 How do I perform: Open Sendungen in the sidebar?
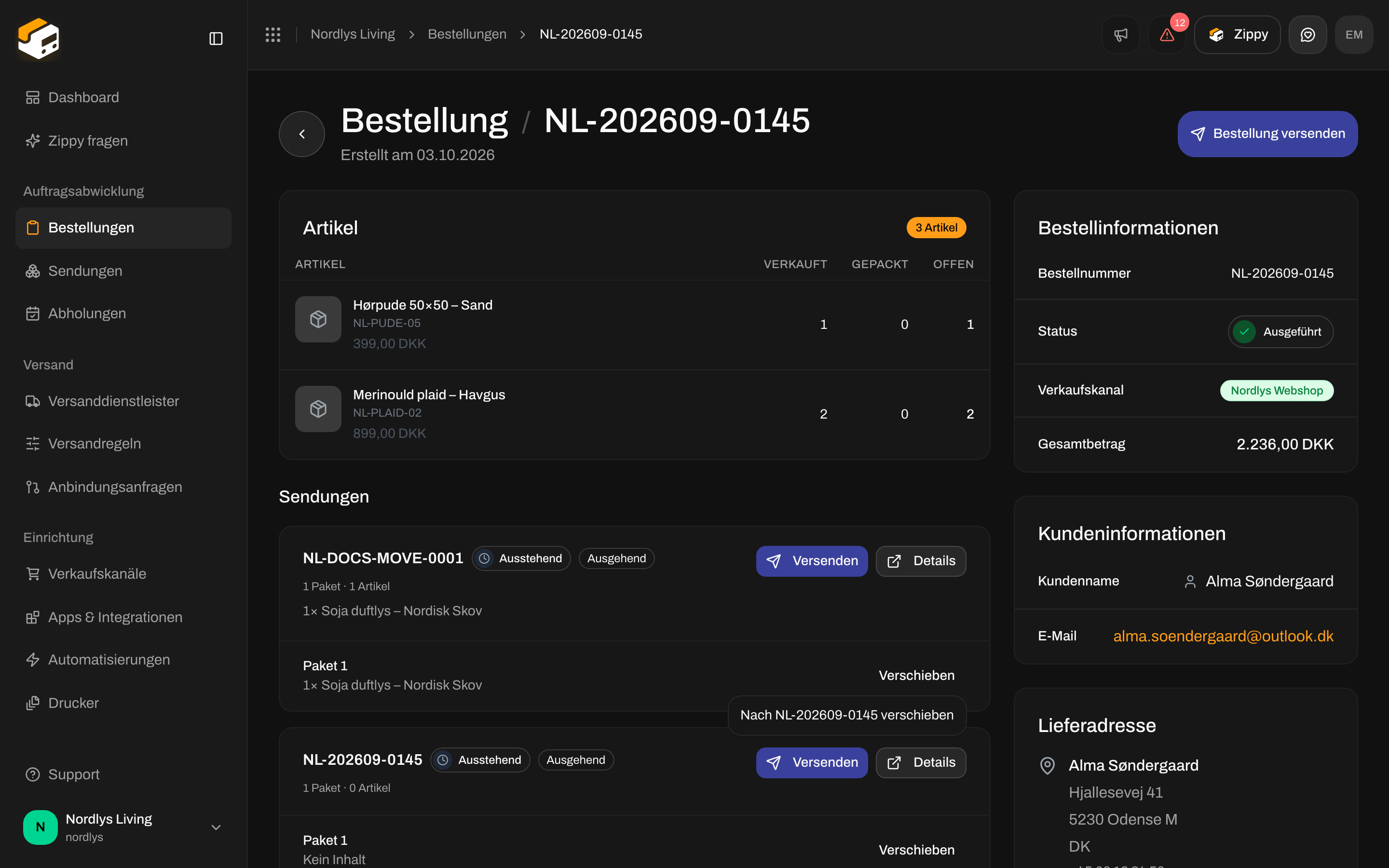coord(123,271)
